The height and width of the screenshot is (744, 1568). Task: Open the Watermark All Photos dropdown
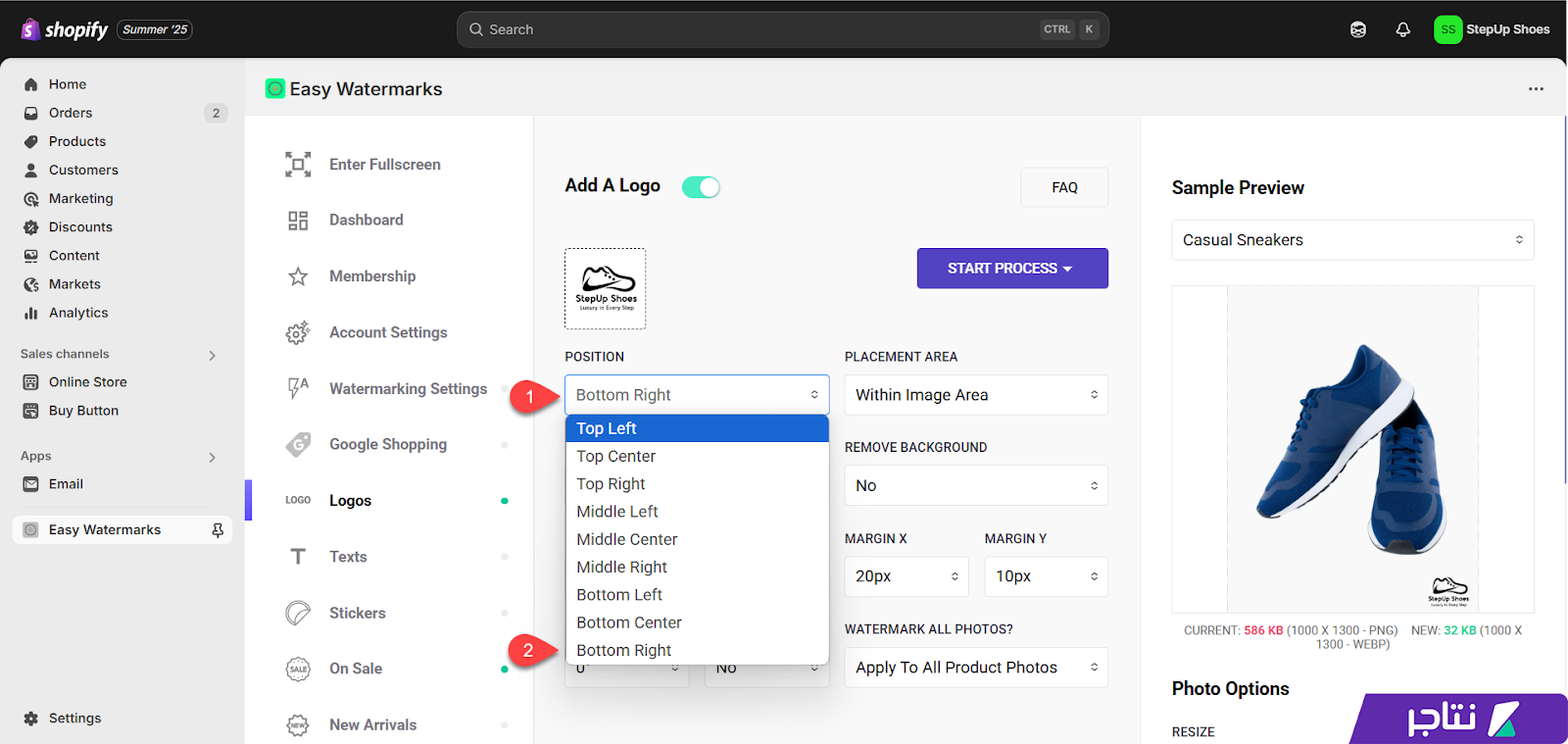click(x=976, y=668)
